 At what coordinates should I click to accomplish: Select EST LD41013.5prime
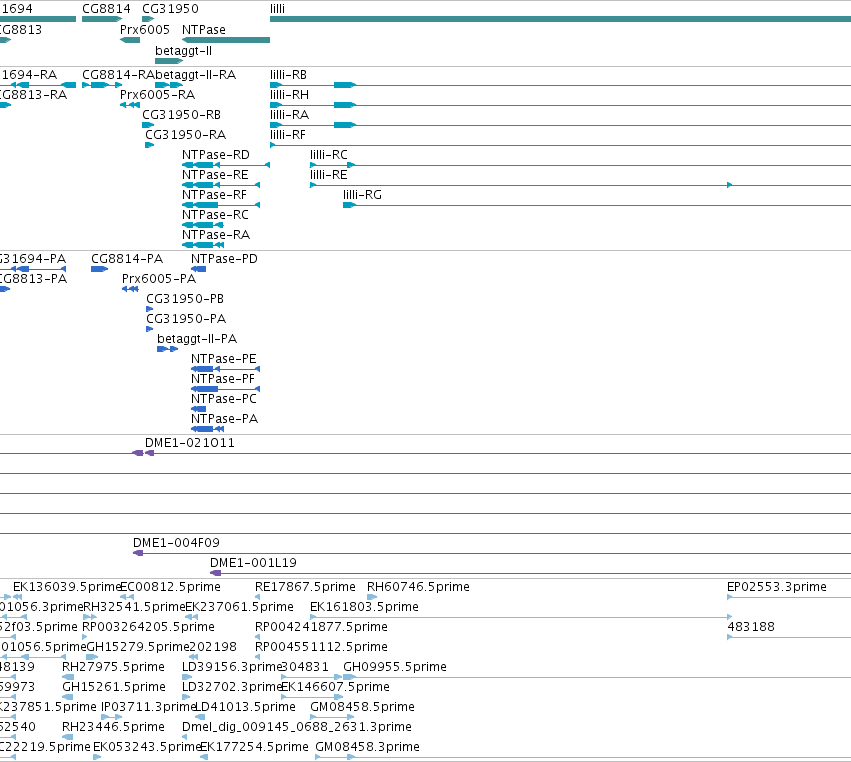click(x=245, y=707)
